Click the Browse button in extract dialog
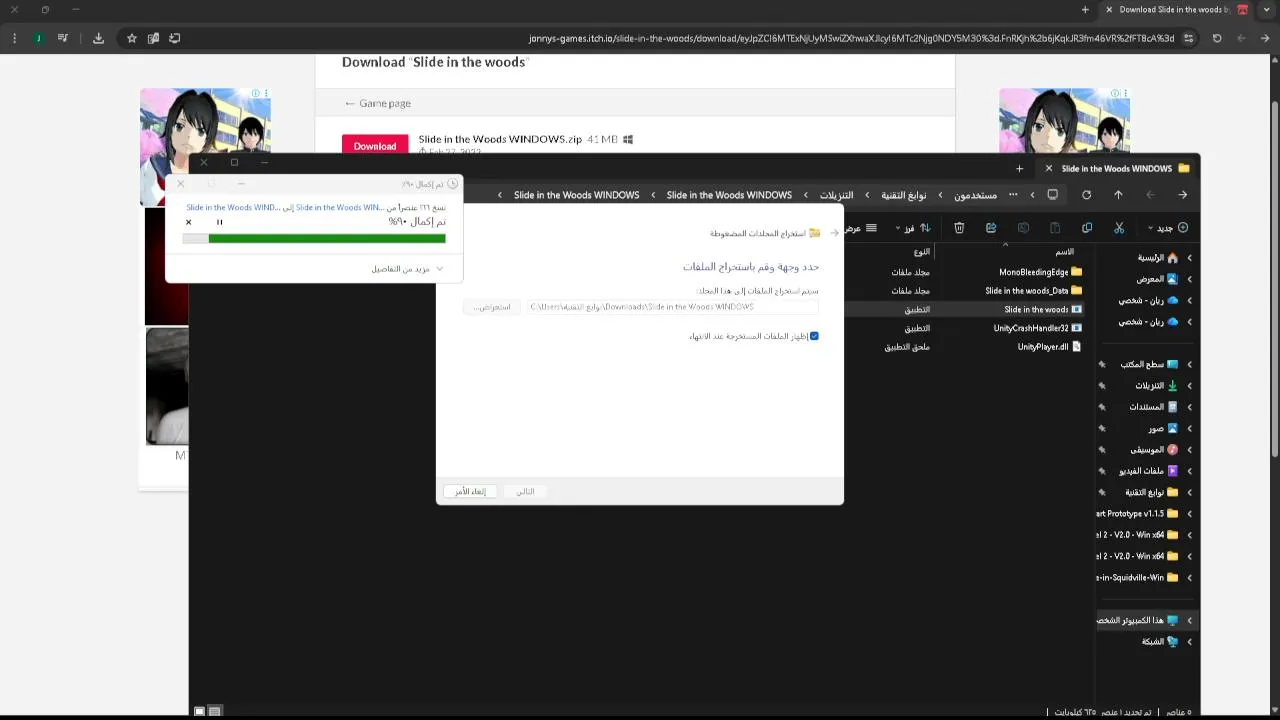 492,306
